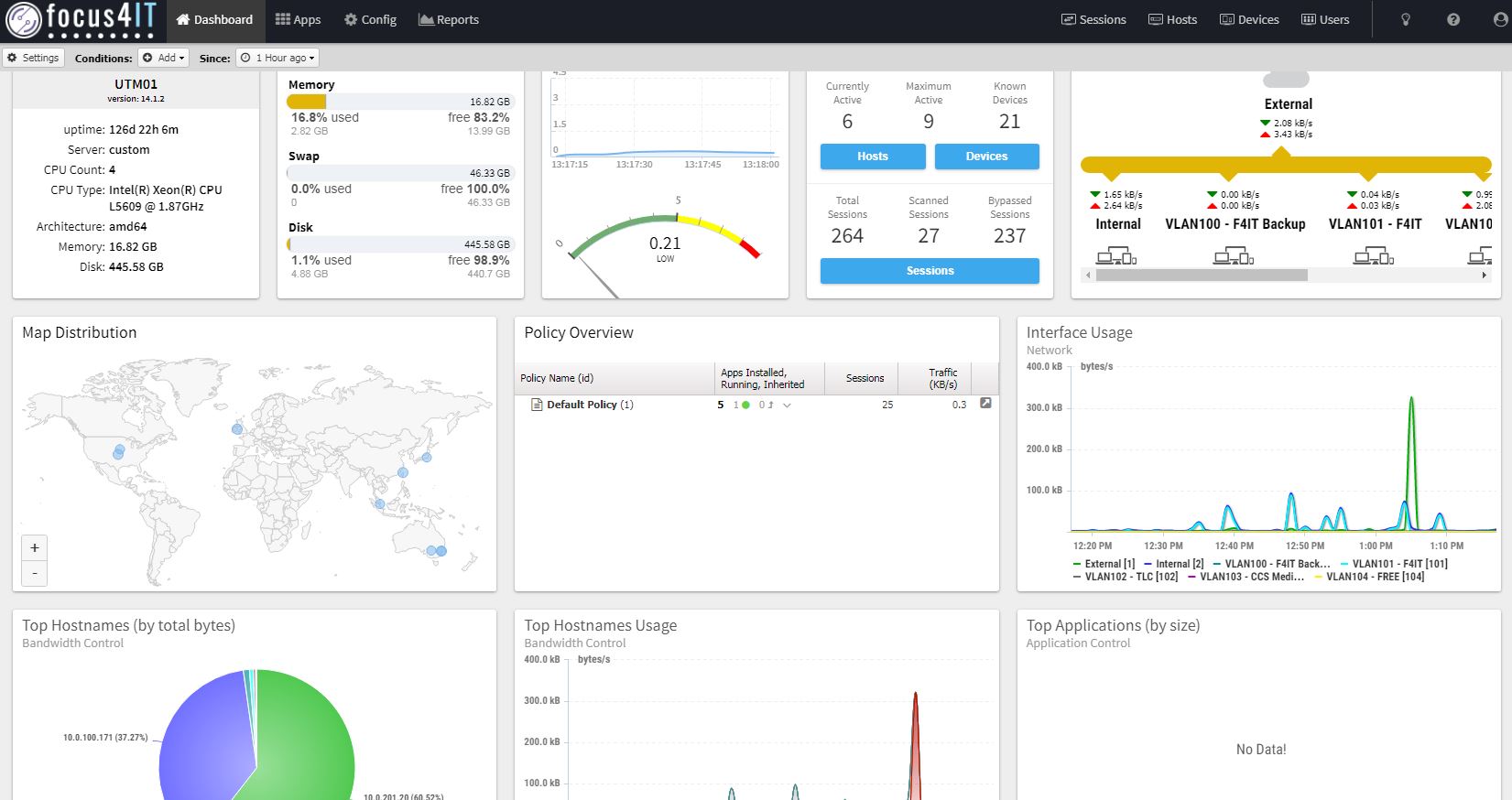1512x800 pixels.
Task: Click the Bypassed Sessions value 237
Action: point(1009,236)
